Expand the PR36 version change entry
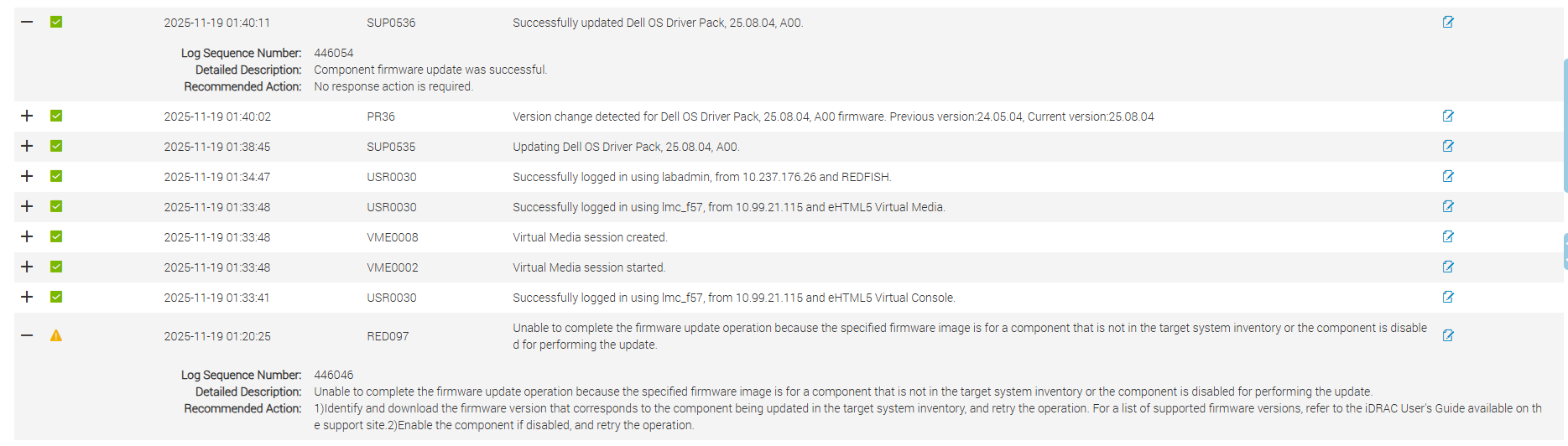This screenshot has width=1568, height=446. [27, 117]
